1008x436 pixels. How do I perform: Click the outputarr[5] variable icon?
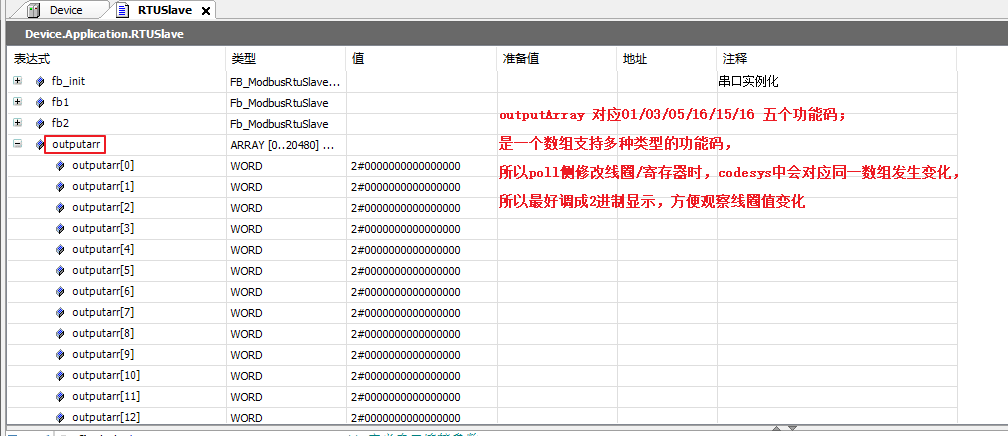point(60,271)
